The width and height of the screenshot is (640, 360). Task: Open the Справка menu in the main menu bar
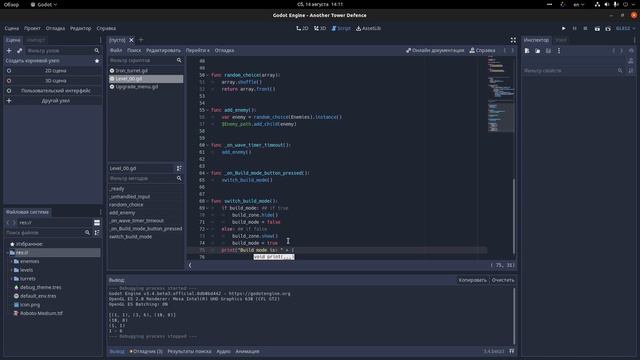[106, 29]
